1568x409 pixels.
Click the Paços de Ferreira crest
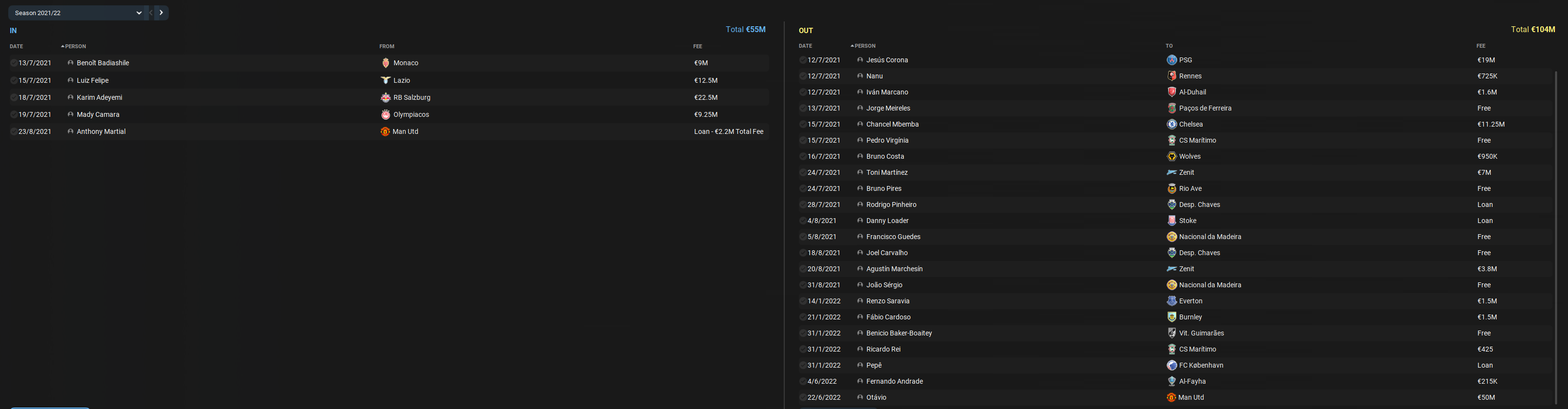point(1171,108)
